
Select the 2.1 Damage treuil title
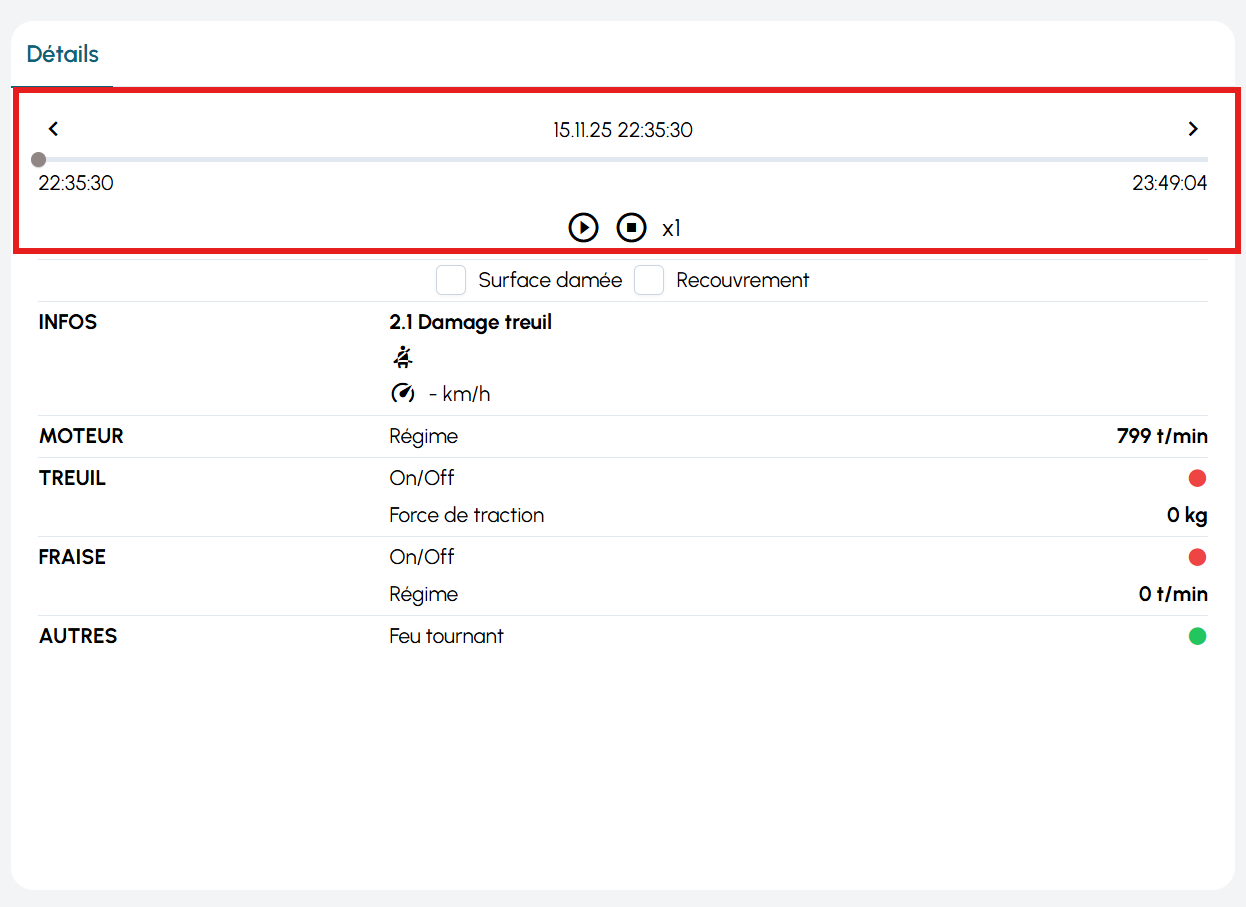point(470,322)
